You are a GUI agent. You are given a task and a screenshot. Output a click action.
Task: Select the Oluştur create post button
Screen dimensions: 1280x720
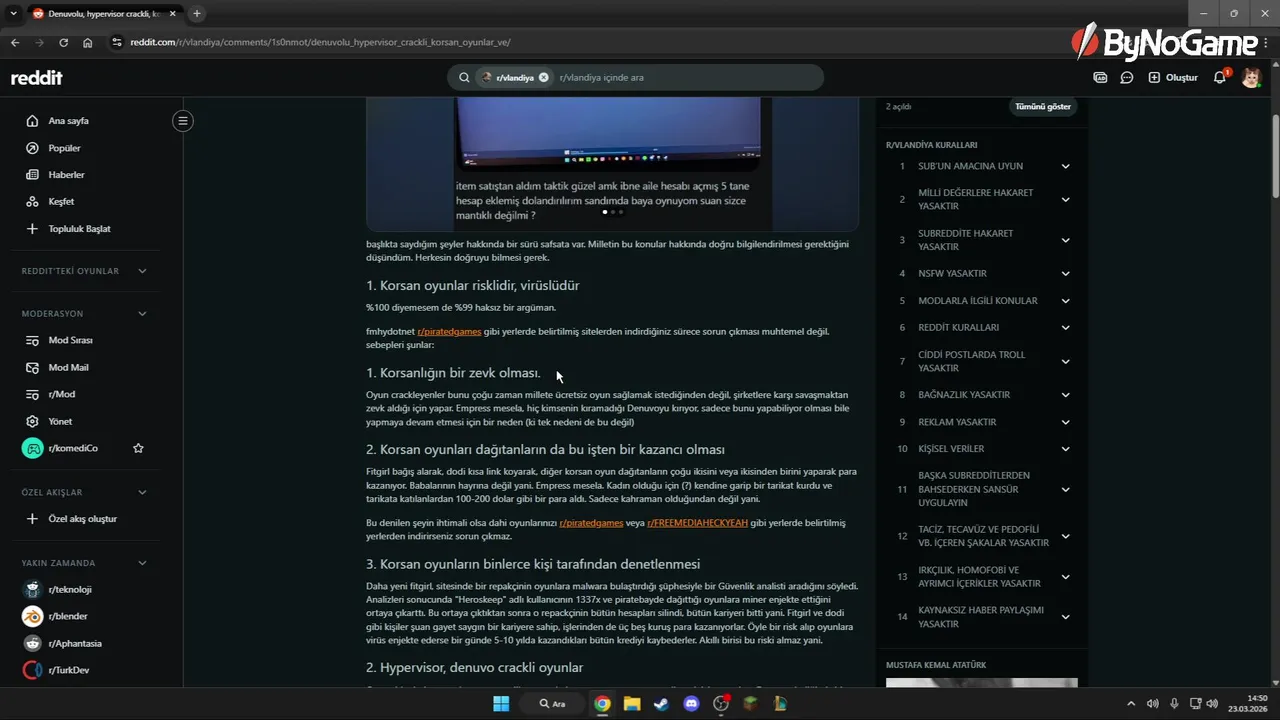(x=1173, y=77)
